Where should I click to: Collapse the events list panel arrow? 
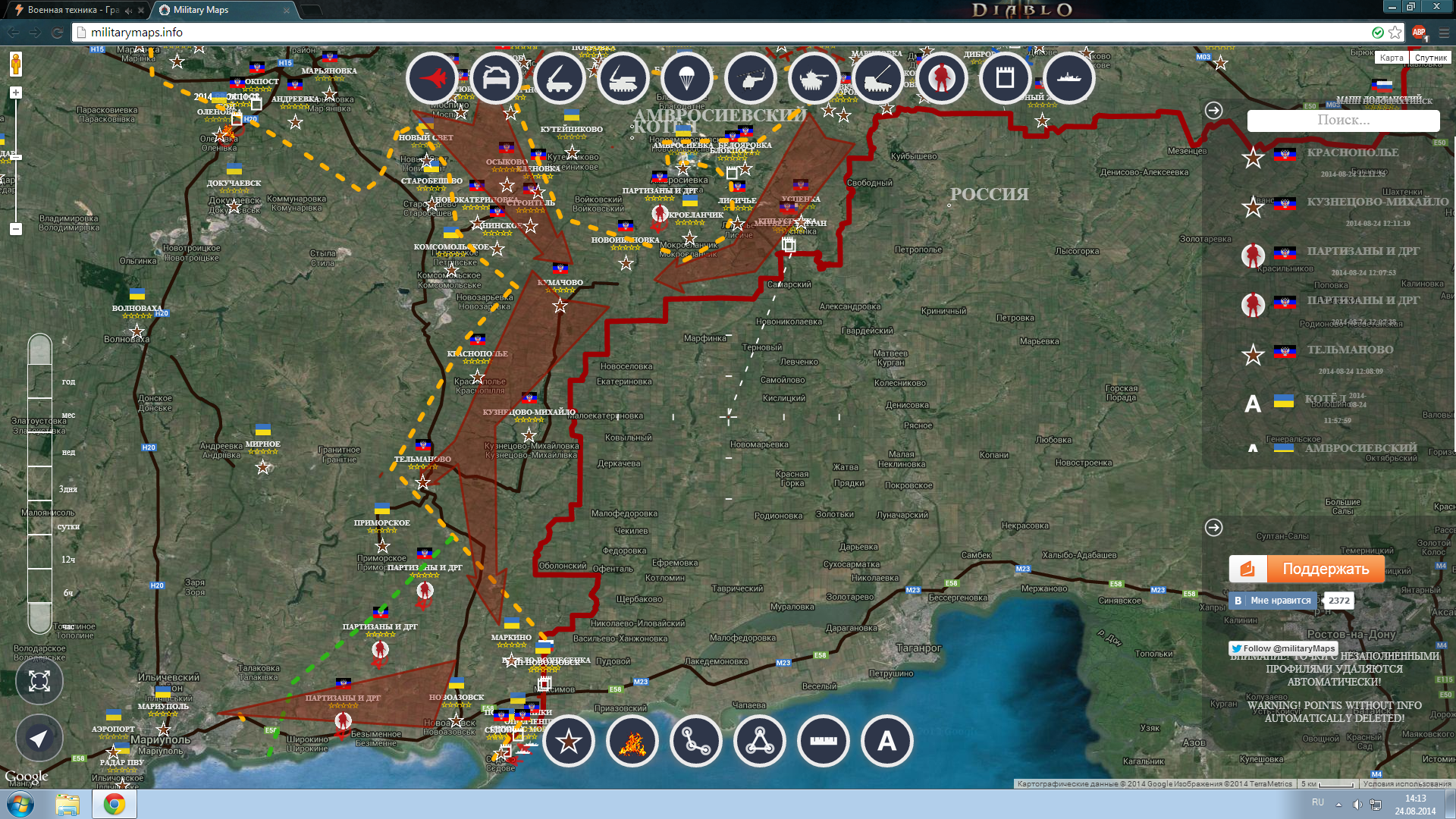1213,110
